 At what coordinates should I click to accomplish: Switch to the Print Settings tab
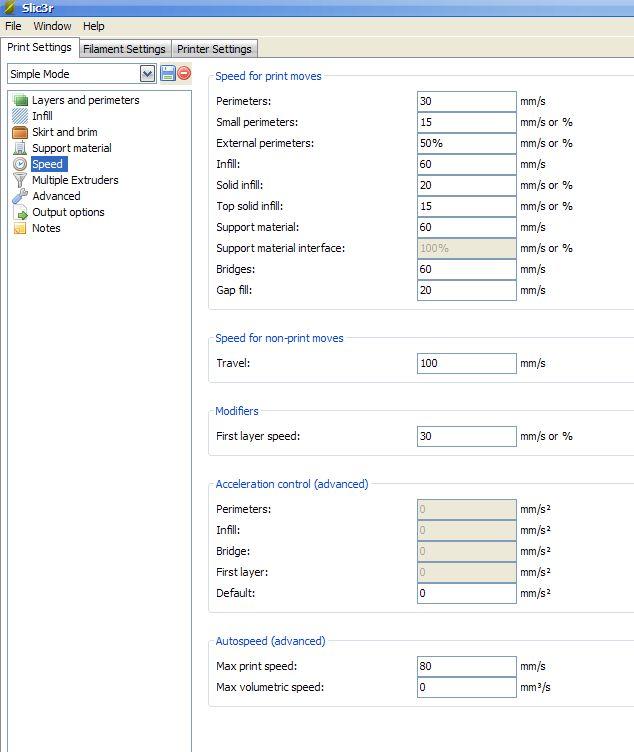39,47
